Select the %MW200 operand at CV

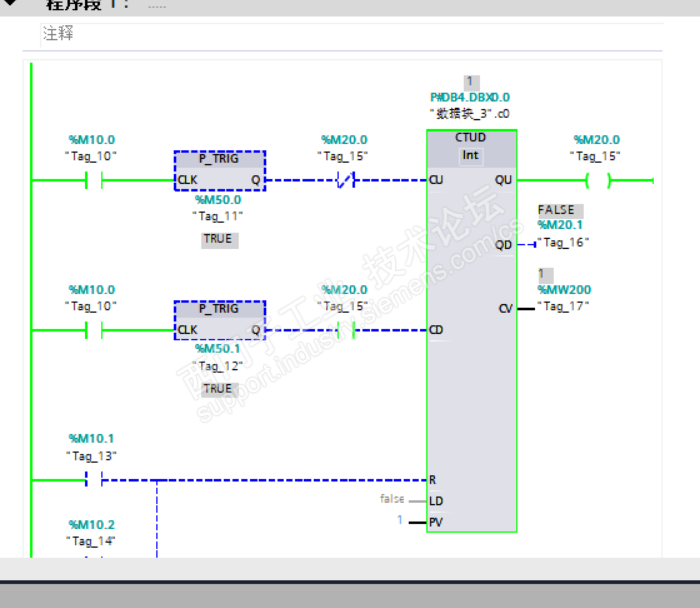pyautogui.click(x=564, y=290)
